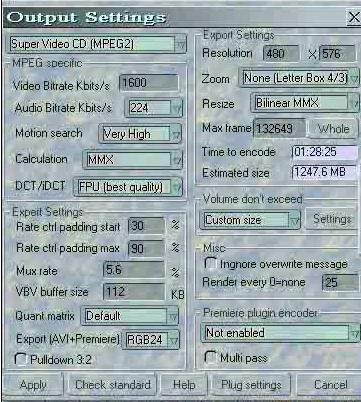361x402 pixels.
Task: Click the Apply button
Action: (x=33, y=385)
